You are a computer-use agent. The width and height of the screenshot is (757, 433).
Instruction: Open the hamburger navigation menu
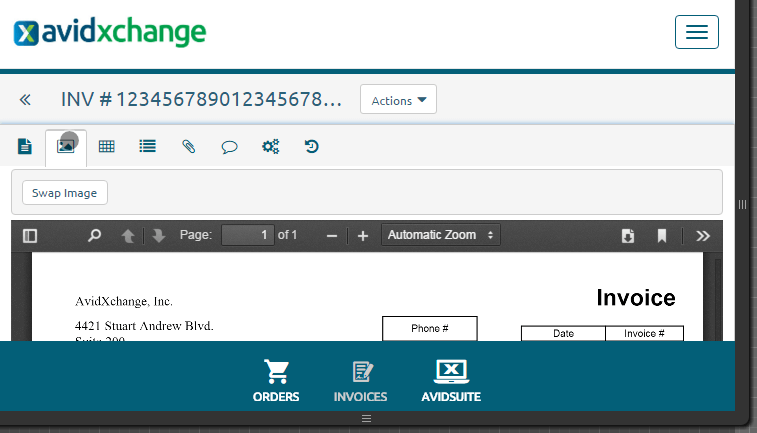click(697, 32)
